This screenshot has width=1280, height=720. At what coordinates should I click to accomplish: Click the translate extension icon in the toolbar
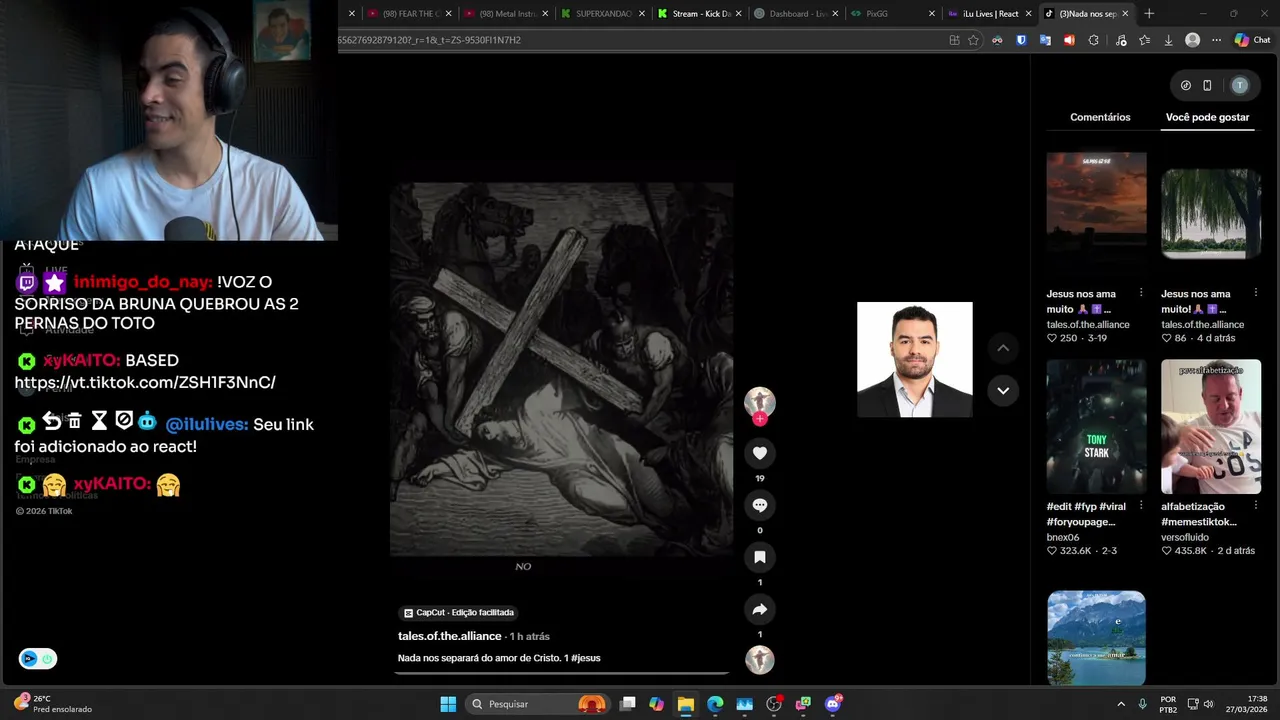[x=1045, y=40]
